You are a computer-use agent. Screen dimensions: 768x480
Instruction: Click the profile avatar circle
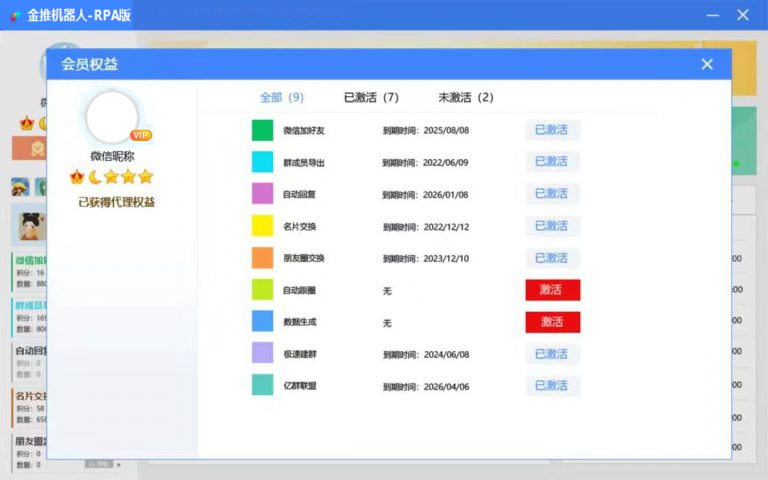pos(112,118)
